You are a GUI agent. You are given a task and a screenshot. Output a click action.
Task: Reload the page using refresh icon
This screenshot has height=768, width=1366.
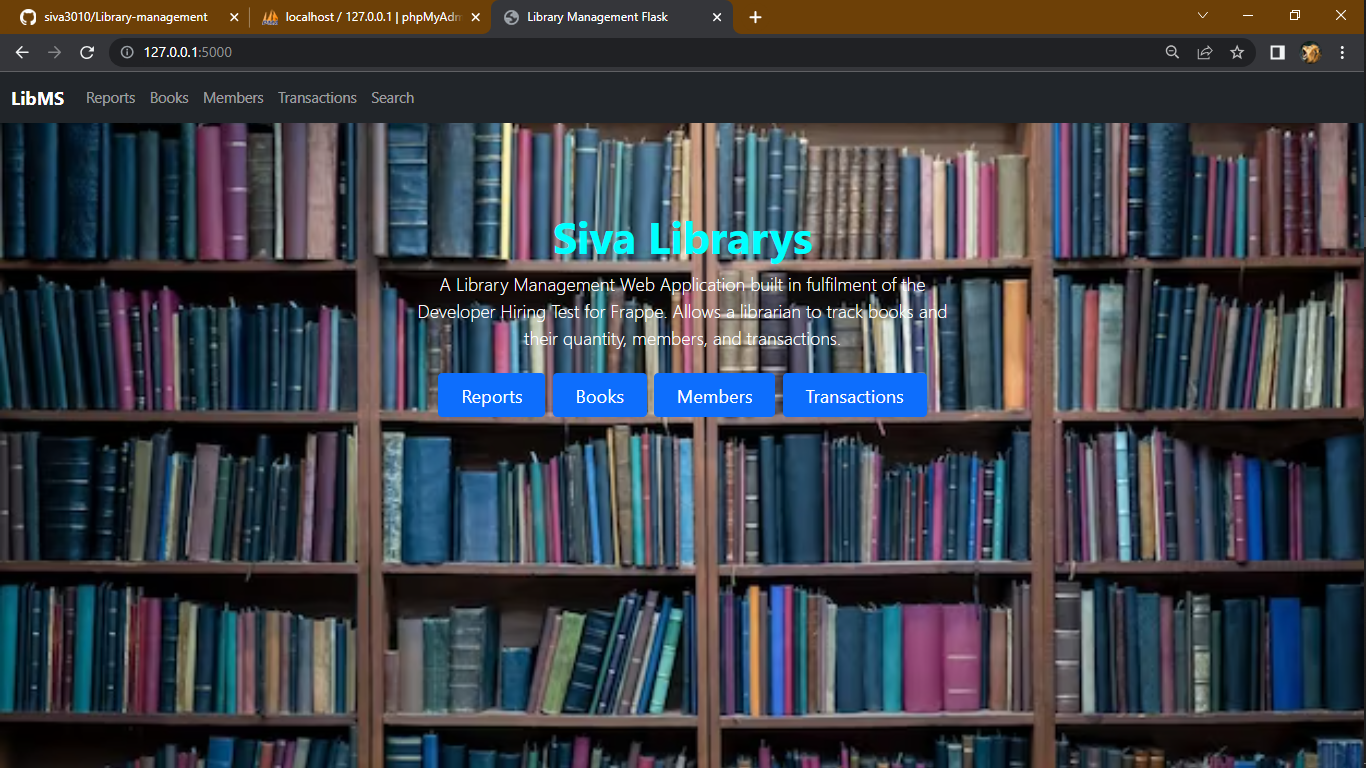point(87,52)
